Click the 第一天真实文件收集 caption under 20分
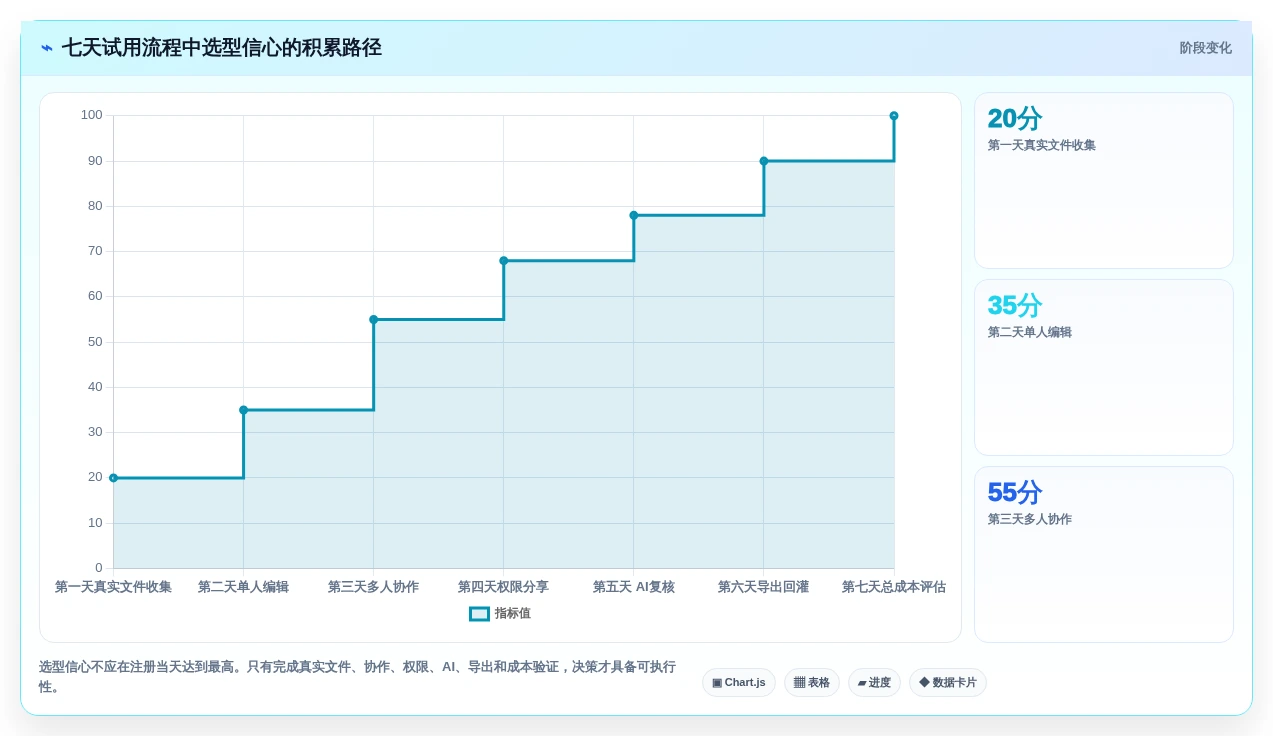 coord(1041,145)
